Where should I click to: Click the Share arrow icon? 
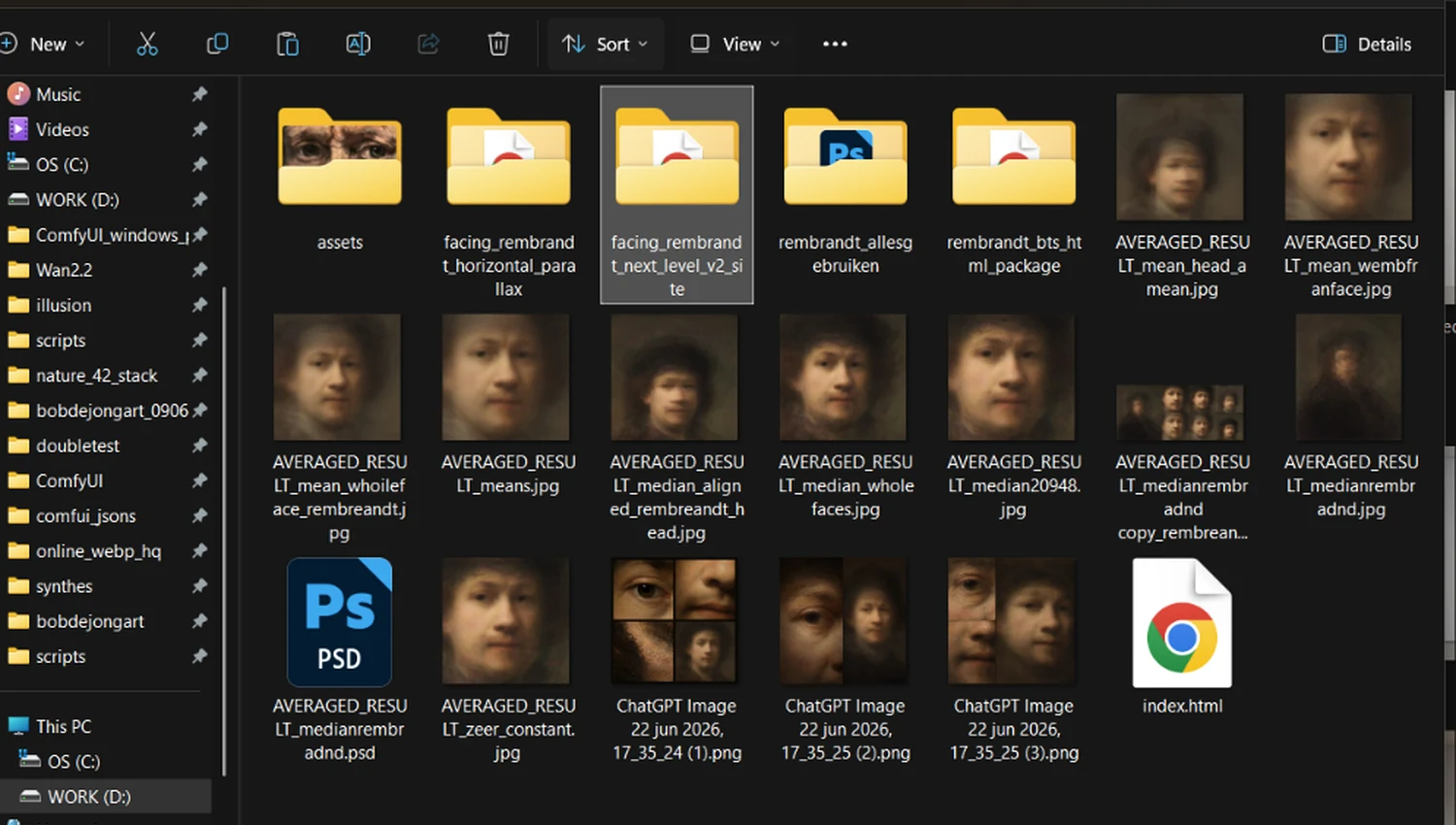click(428, 44)
